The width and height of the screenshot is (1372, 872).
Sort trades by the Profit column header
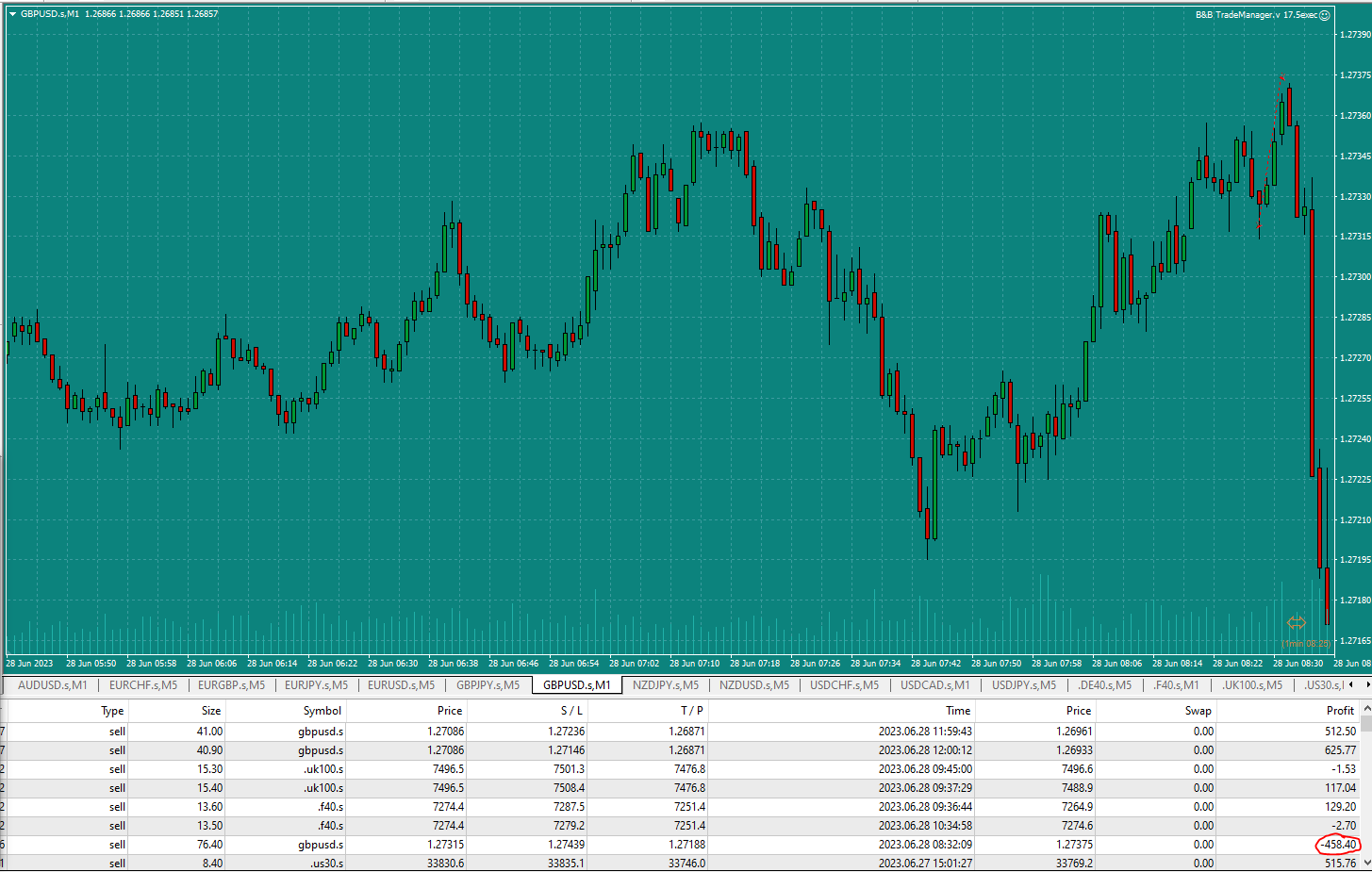pyautogui.click(x=1340, y=711)
